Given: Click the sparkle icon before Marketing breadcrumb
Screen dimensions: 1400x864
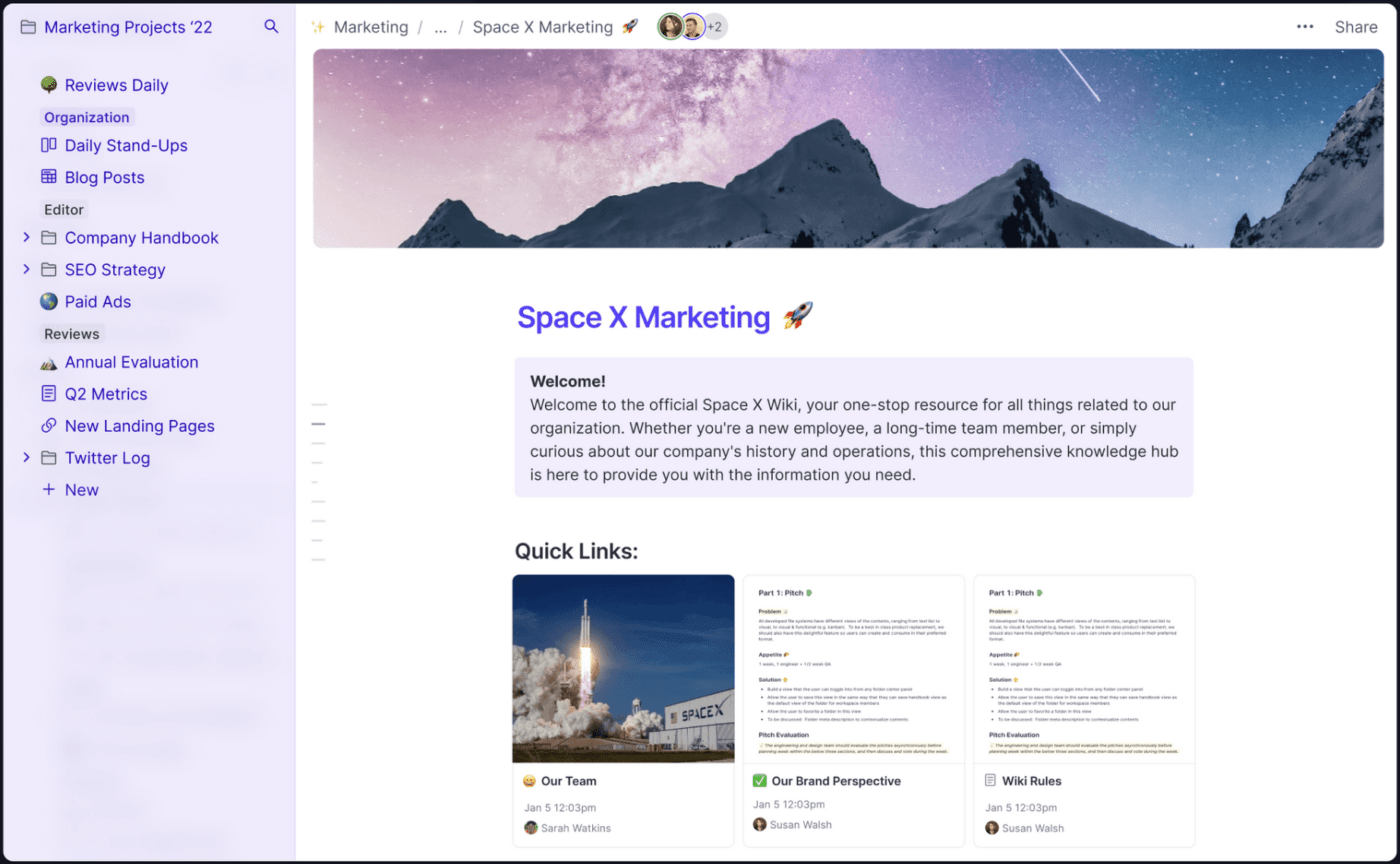Looking at the screenshot, I should pyautogui.click(x=318, y=27).
